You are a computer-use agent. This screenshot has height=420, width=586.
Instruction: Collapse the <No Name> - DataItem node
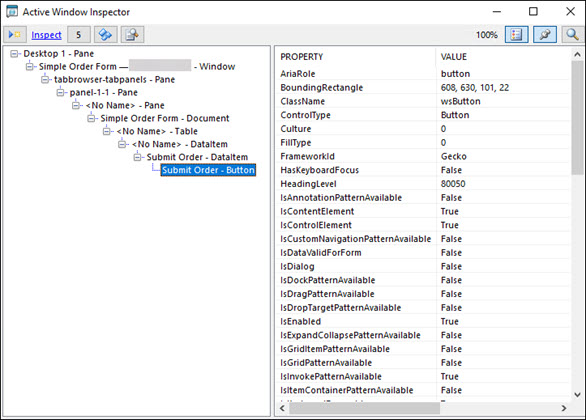122,144
